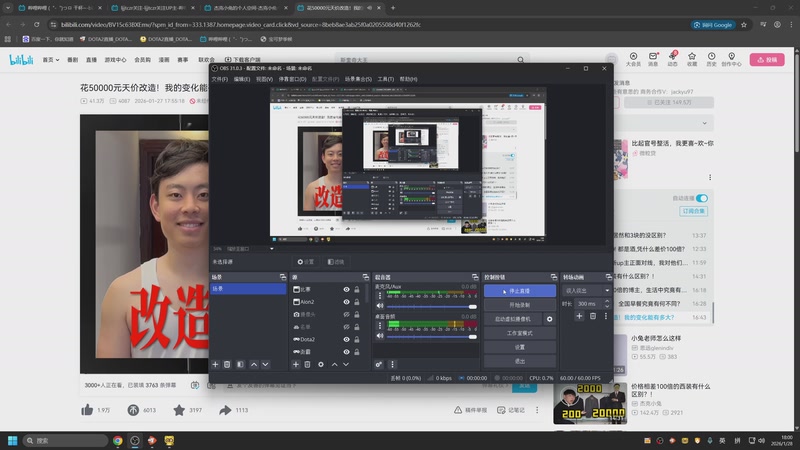Give coins to the Bilibili video

(x=133, y=410)
